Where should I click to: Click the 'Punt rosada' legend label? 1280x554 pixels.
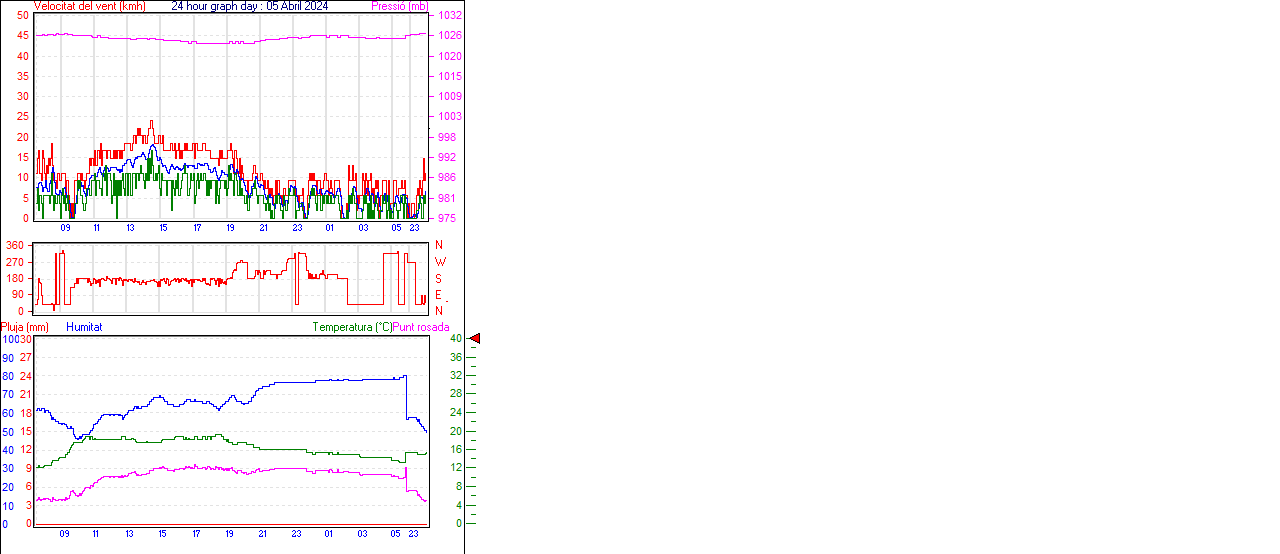click(x=421, y=327)
